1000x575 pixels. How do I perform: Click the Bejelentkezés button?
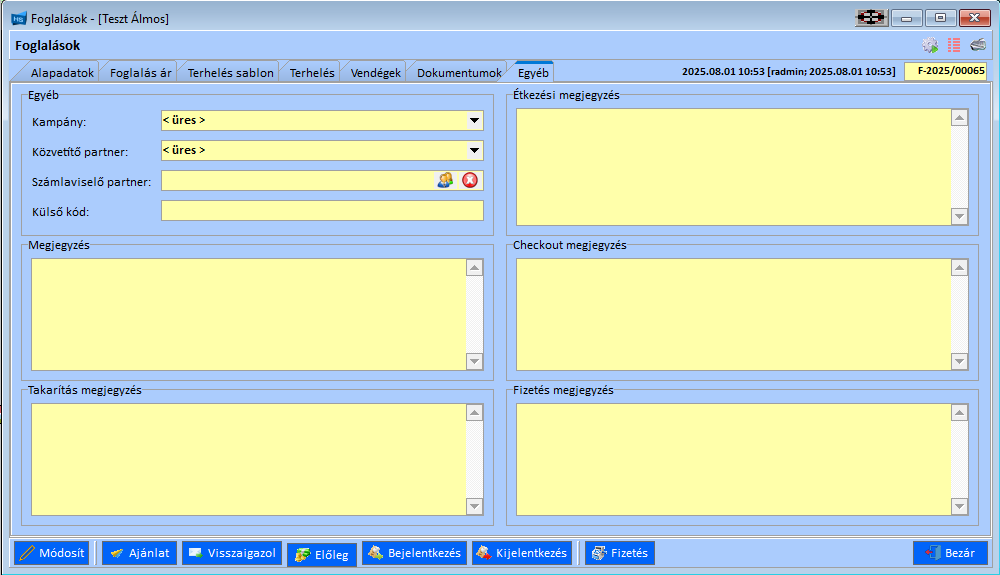click(x=415, y=553)
